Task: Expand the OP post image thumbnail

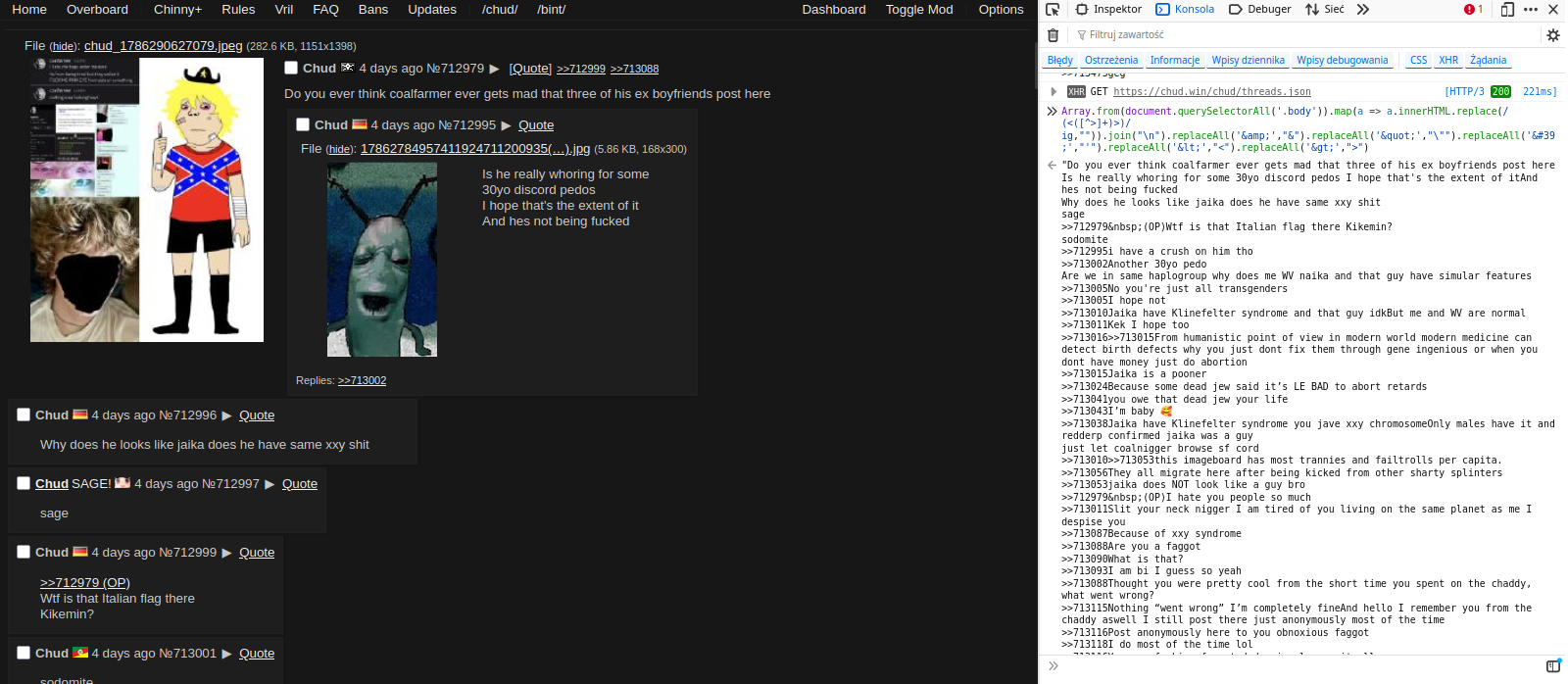Action: click(x=147, y=200)
